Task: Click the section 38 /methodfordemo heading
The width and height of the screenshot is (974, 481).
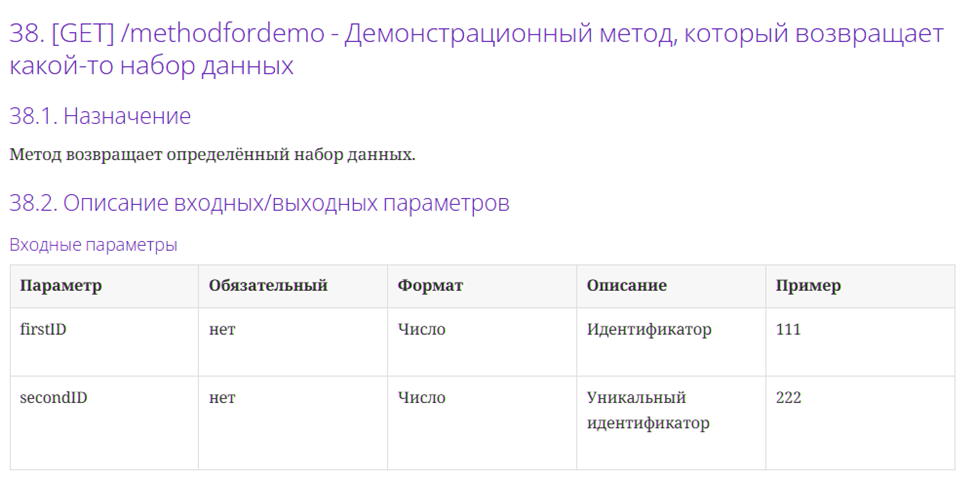Action: tap(476, 49)
